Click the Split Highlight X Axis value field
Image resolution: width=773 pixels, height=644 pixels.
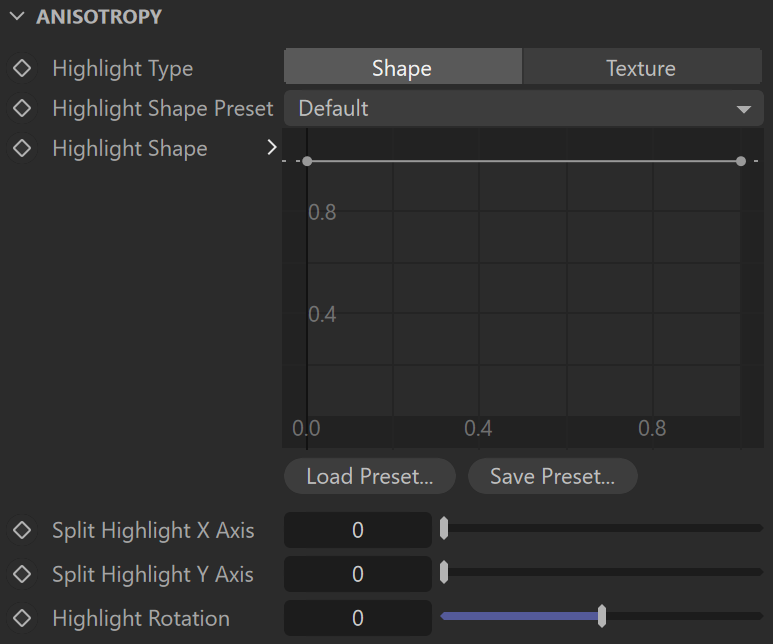[358, 530]
